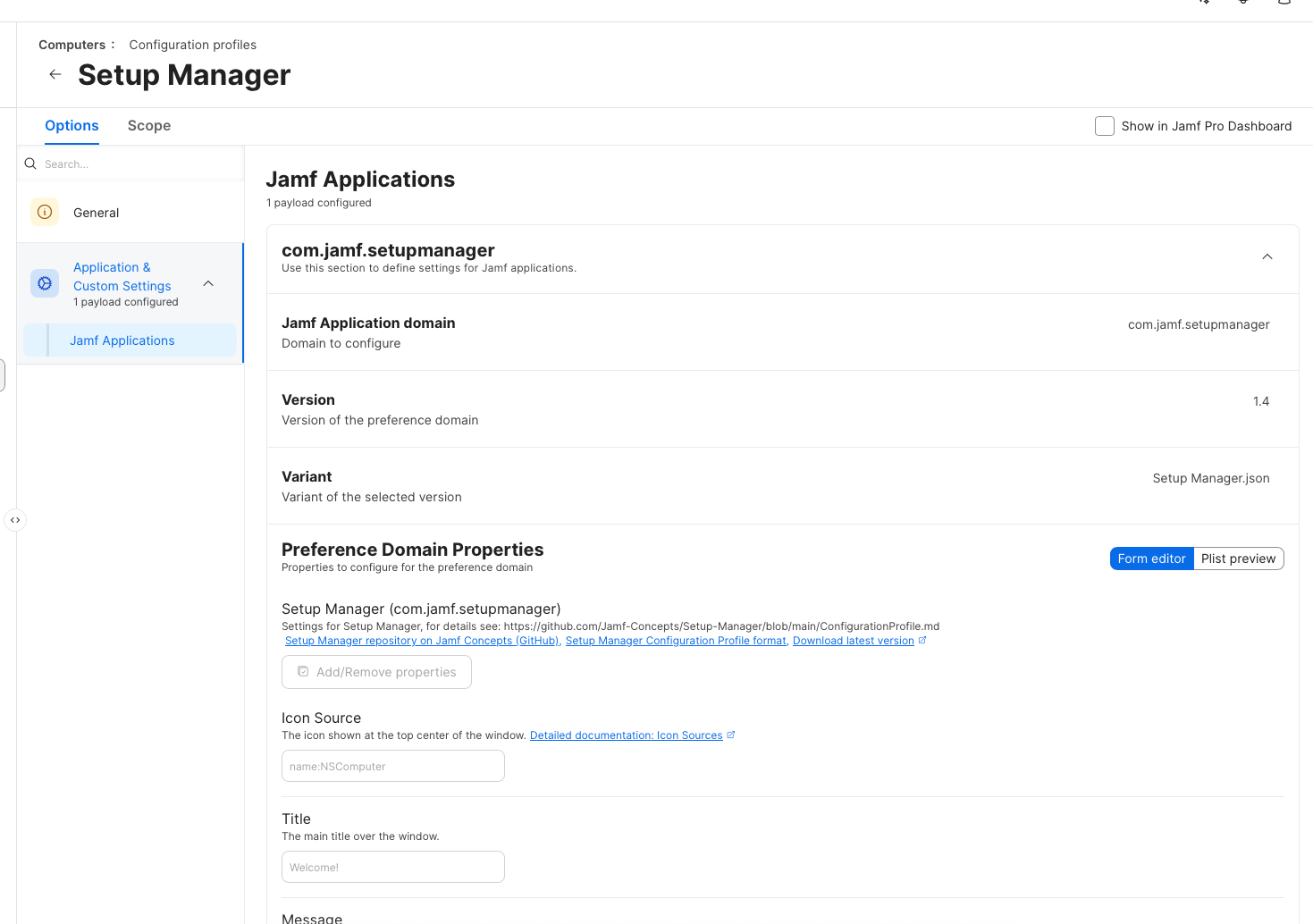
Task: Enable Show in Jamf Pro Dashboard checkbox
Action: [x=1105, y=126]
